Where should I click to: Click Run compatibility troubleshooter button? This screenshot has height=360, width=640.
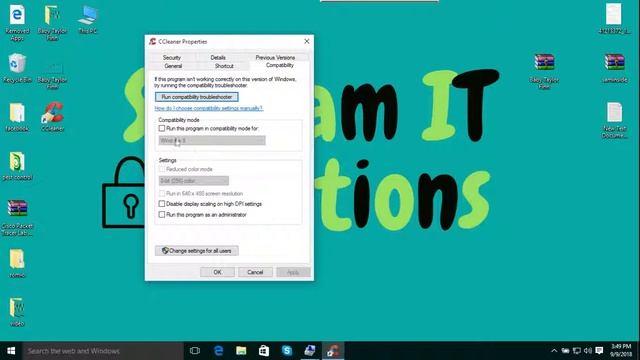pyautogui.click(x=197, y=97)
